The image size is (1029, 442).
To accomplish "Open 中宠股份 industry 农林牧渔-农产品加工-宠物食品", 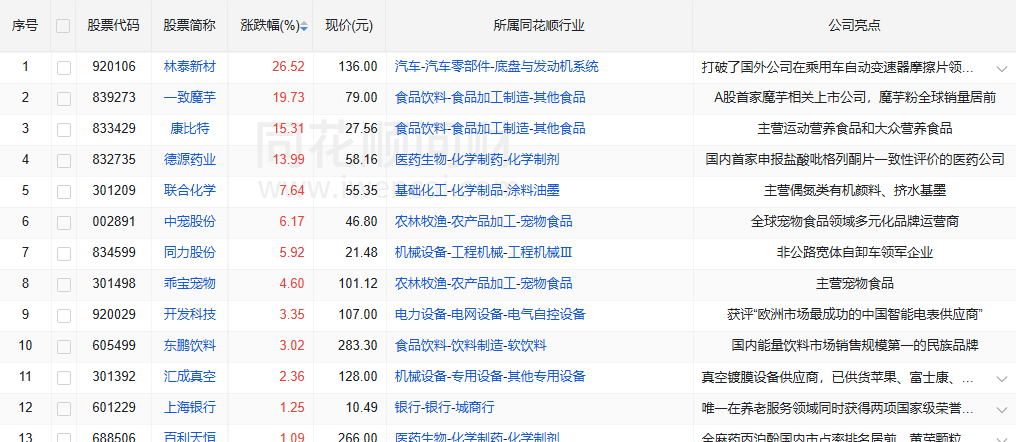I will pos(484,221).
